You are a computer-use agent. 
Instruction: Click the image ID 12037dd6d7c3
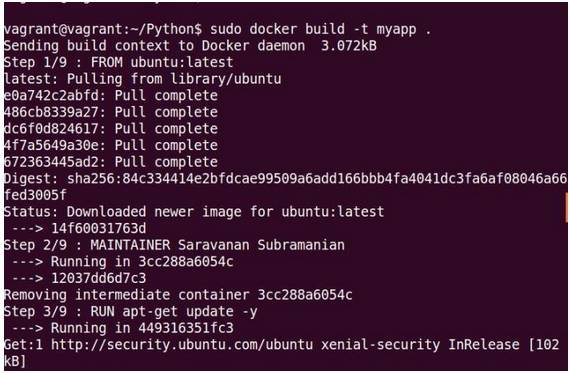tap(99, 278)
